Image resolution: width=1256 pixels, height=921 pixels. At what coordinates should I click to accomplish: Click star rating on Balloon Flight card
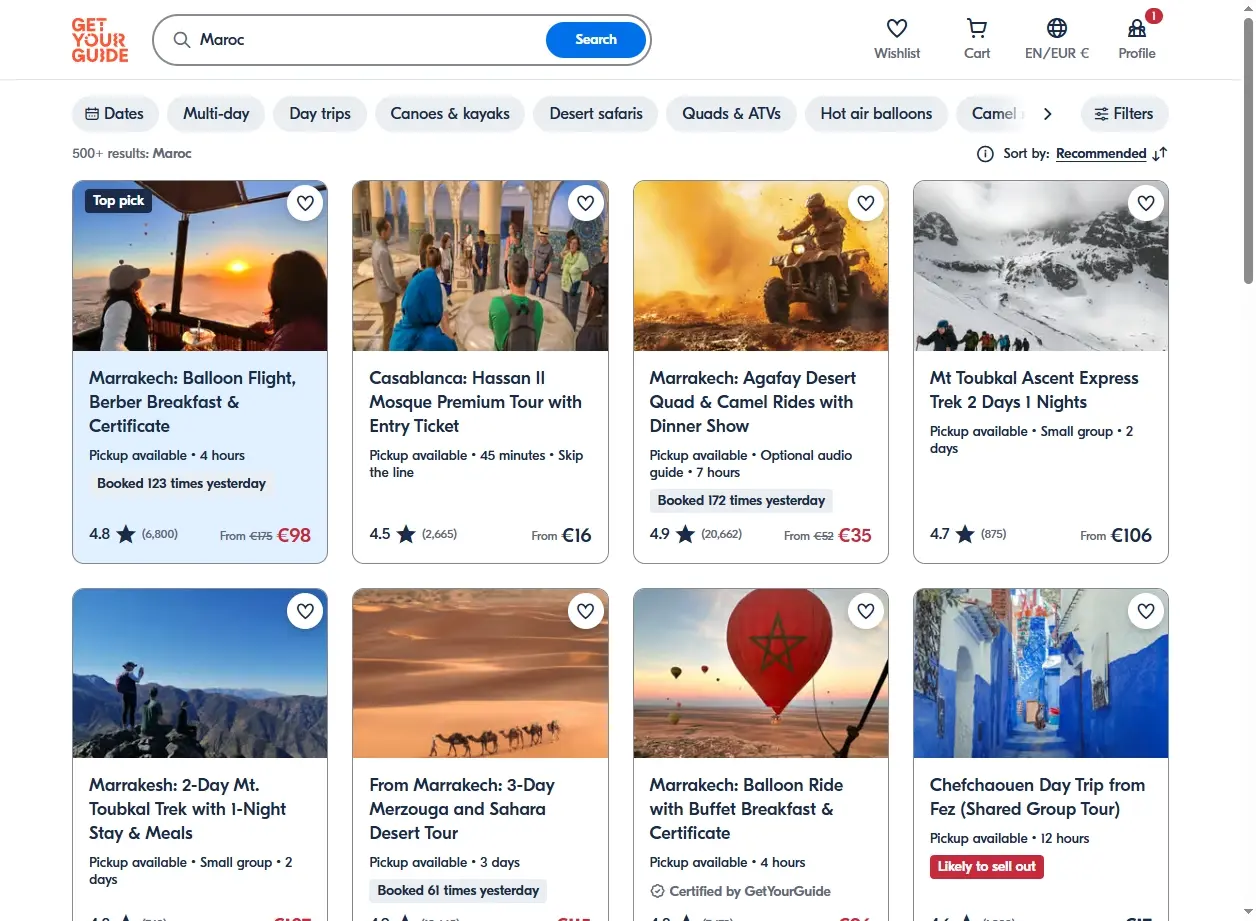pos(126,534)
